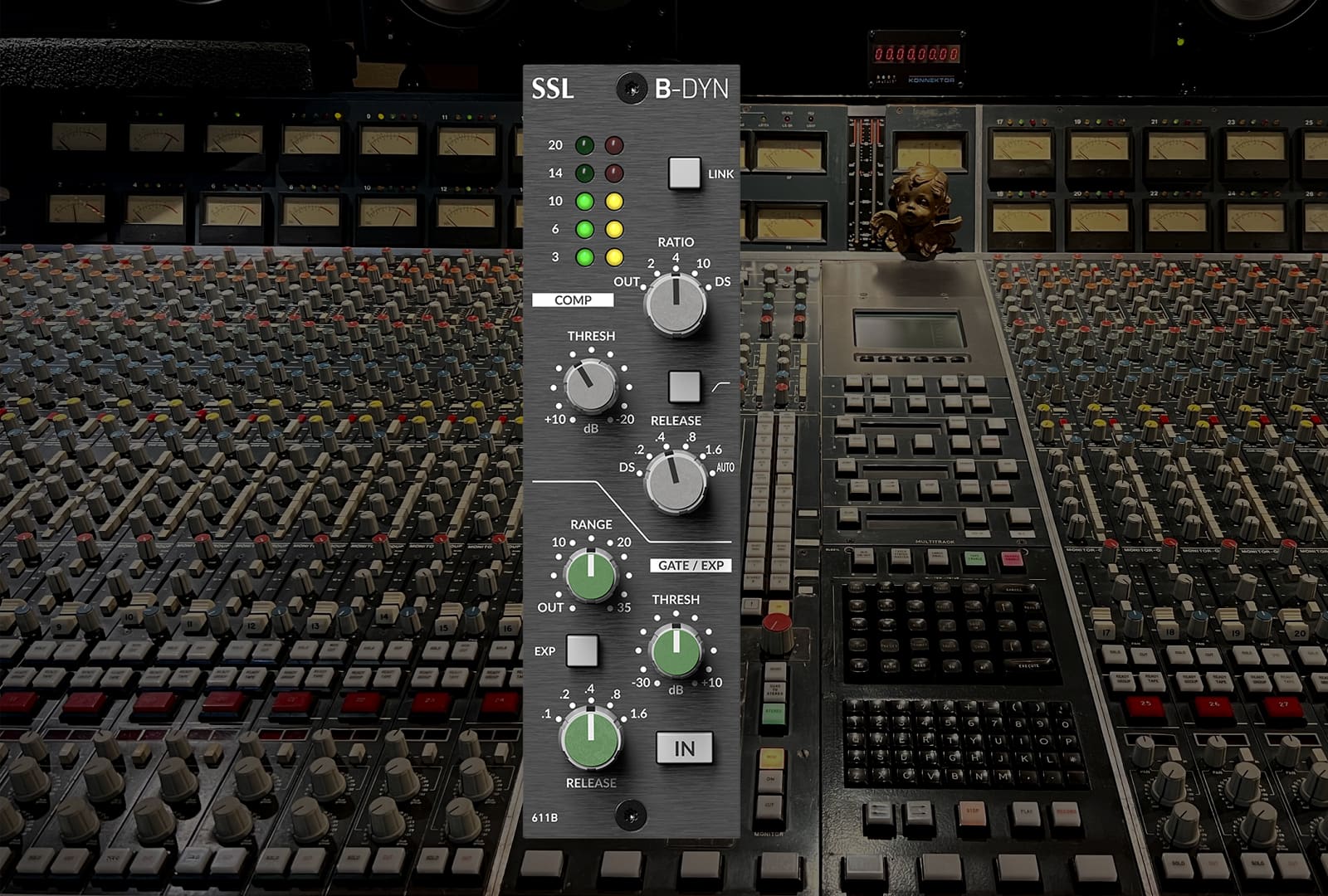Image resolution: width=1328 pixels, height=896 pixels.
Task: Click the SSL logo
Action: pyautogui.click(x=553, y=89)
